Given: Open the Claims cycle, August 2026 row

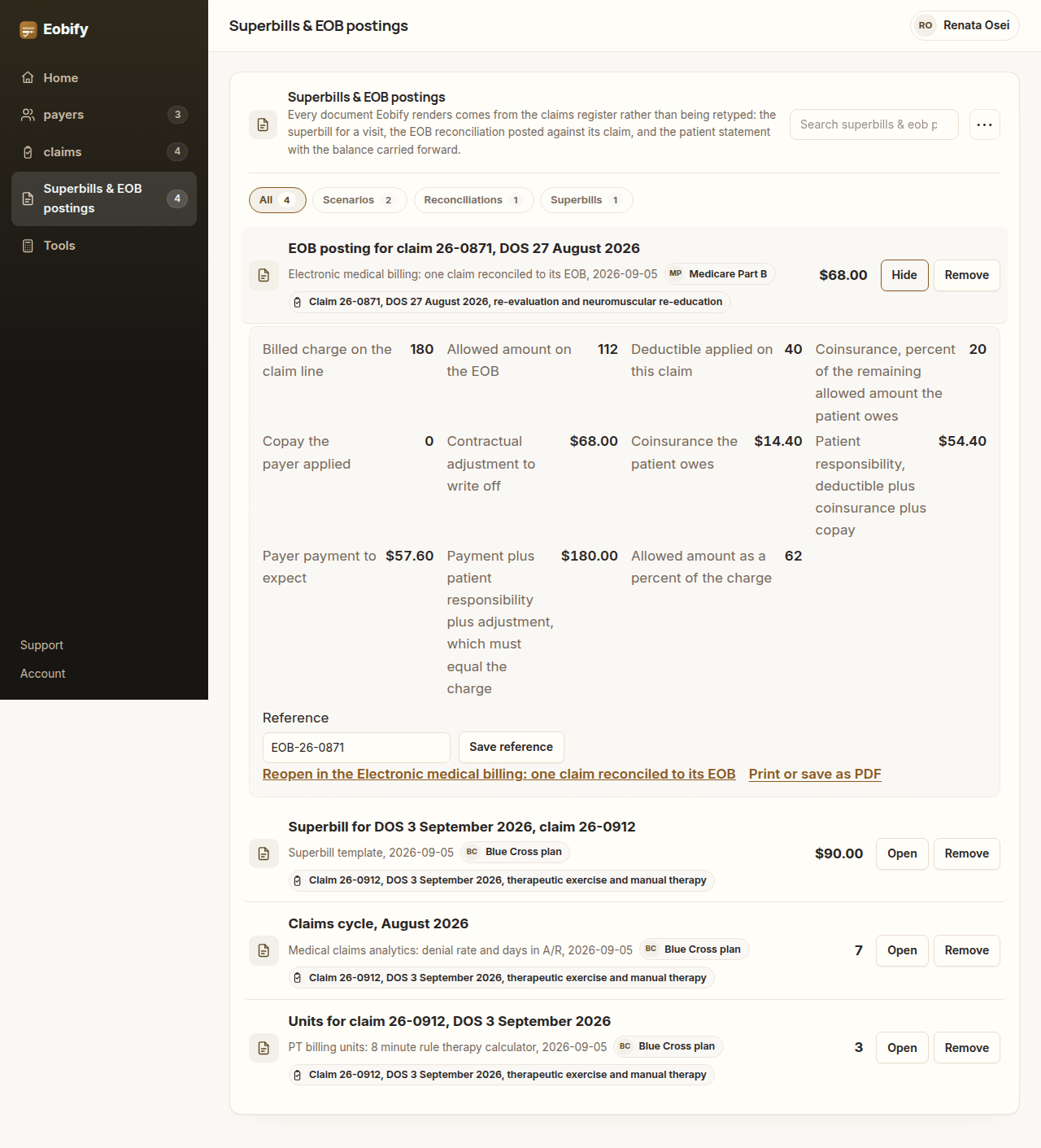Looking at the screenshot, I should [902, 950].
